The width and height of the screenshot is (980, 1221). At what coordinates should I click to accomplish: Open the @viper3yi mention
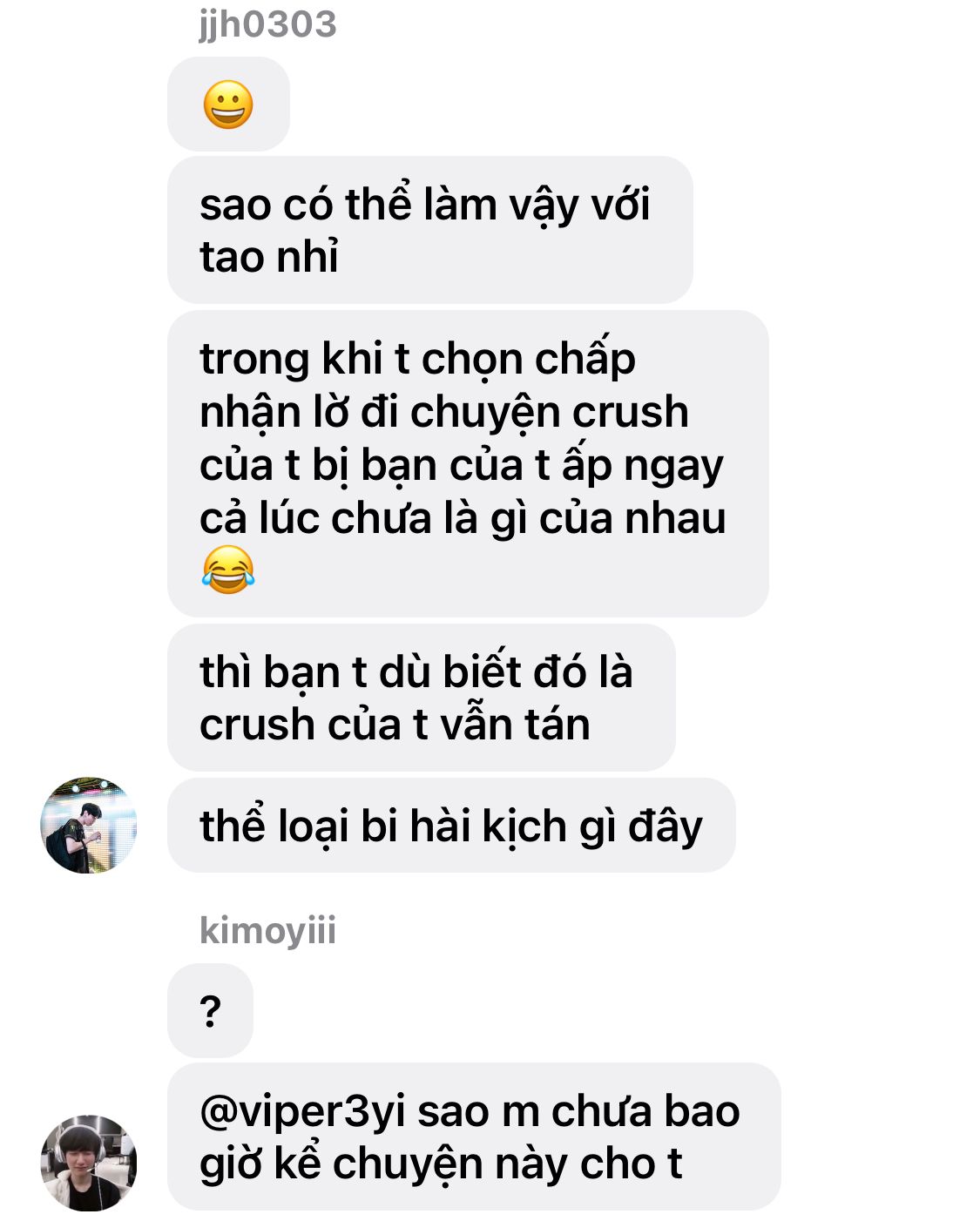303,1111
